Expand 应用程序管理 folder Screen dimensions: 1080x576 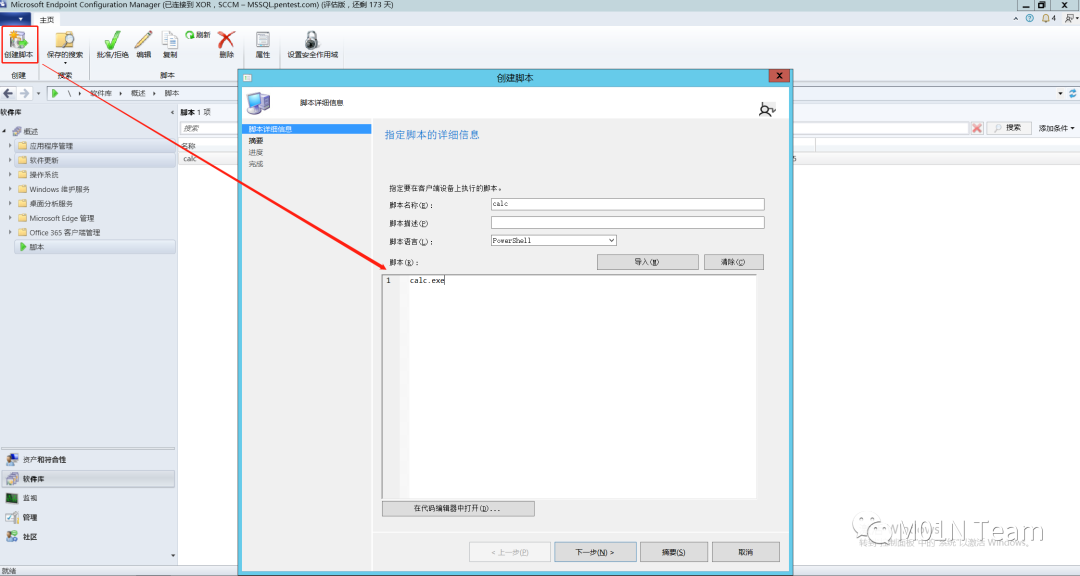(x=10, y=145)
